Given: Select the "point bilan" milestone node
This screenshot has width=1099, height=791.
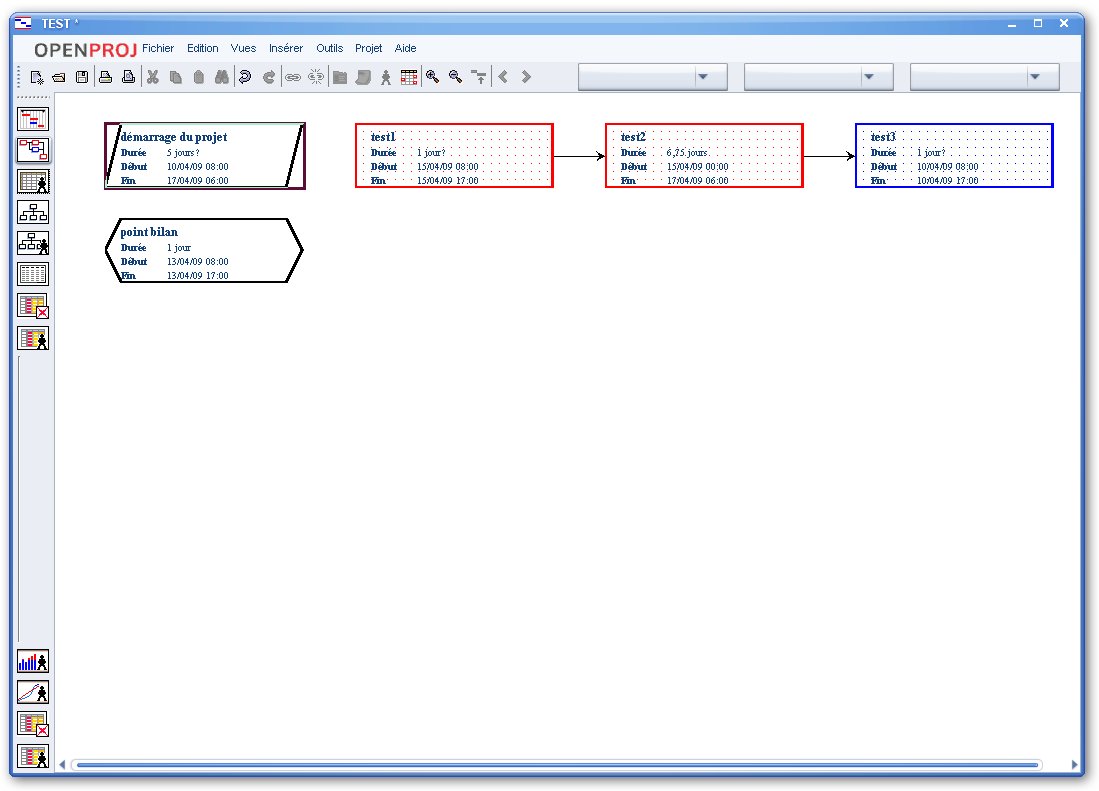Looking at the screenshot, I should (204, 251).
